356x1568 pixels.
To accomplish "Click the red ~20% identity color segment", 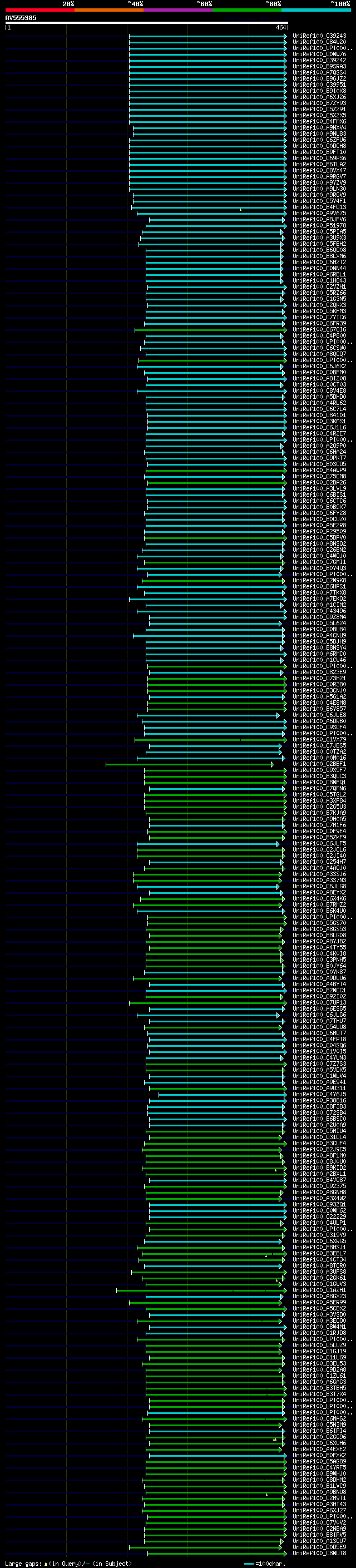I will tap(39, 10).
